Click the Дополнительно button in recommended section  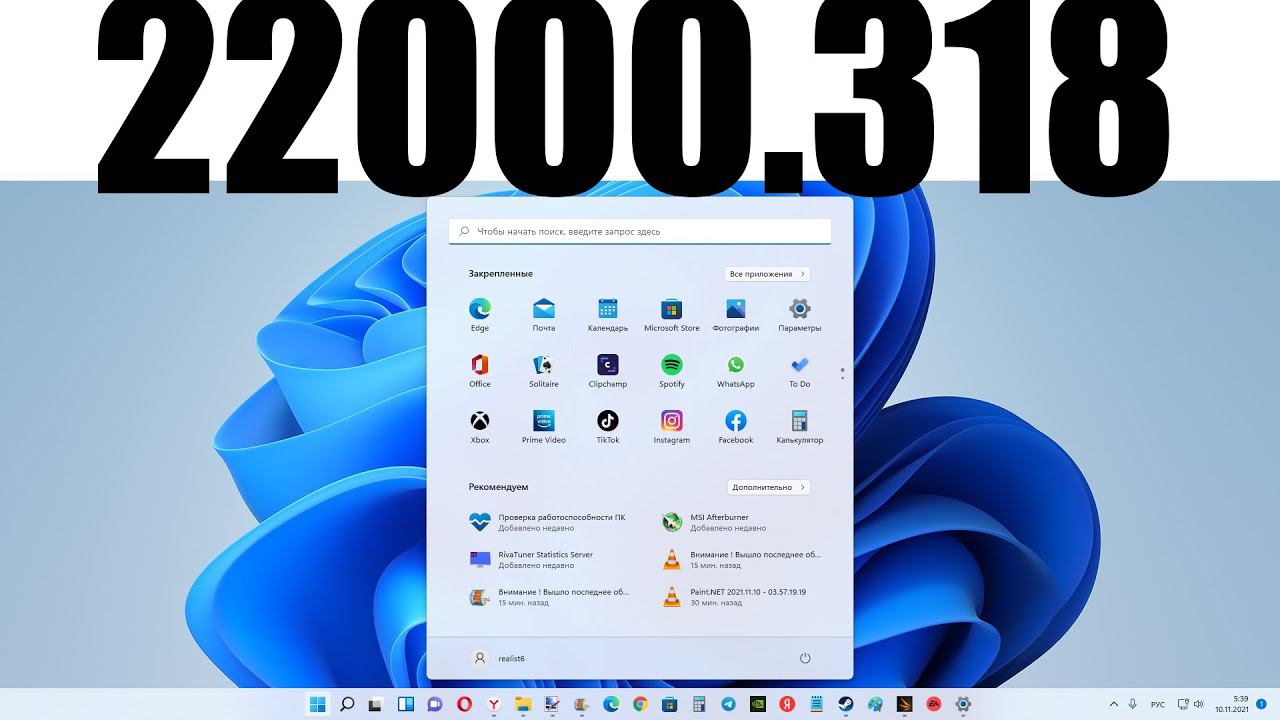point(768,487)
